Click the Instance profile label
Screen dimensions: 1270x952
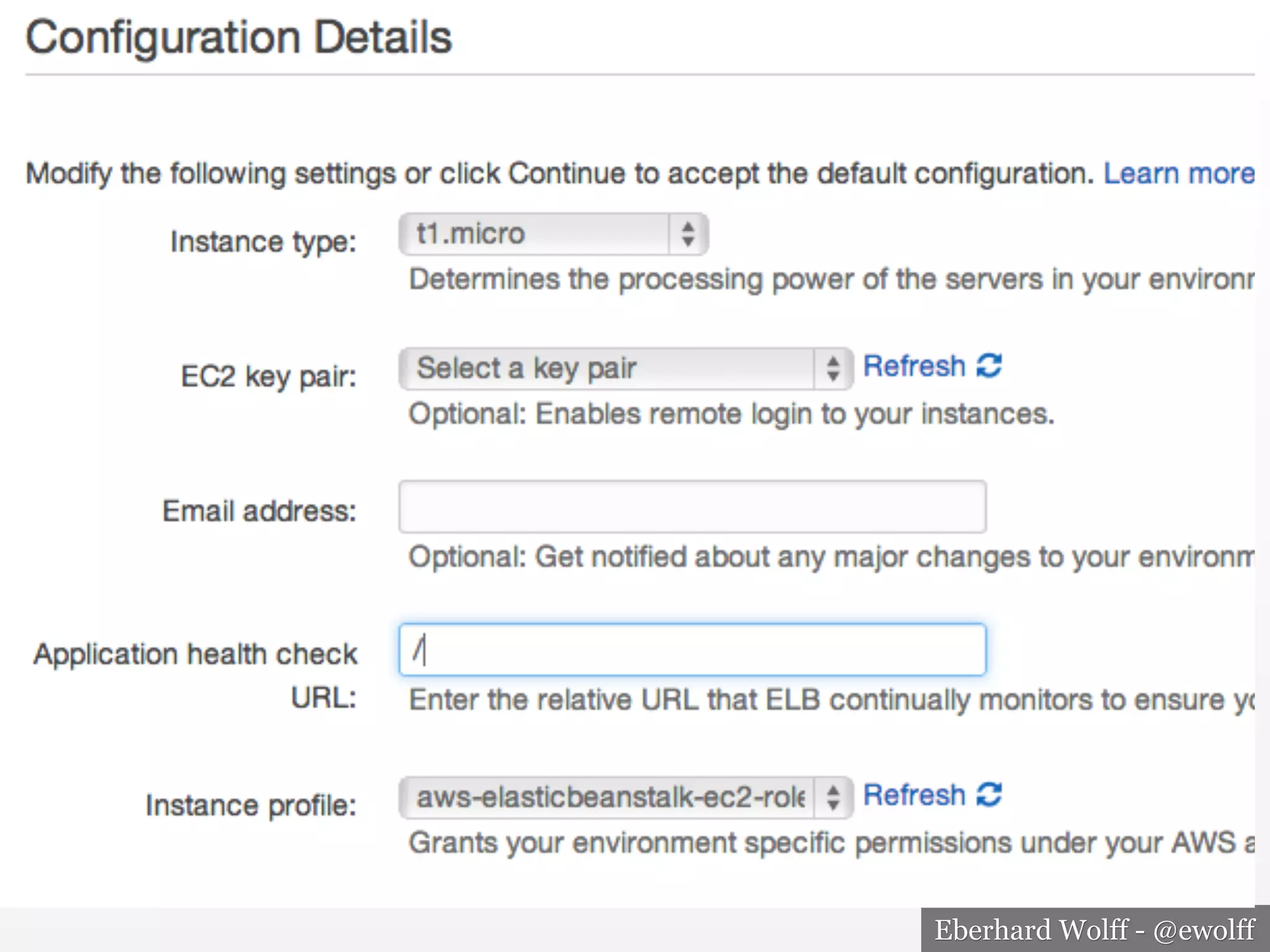coord(251,806)
